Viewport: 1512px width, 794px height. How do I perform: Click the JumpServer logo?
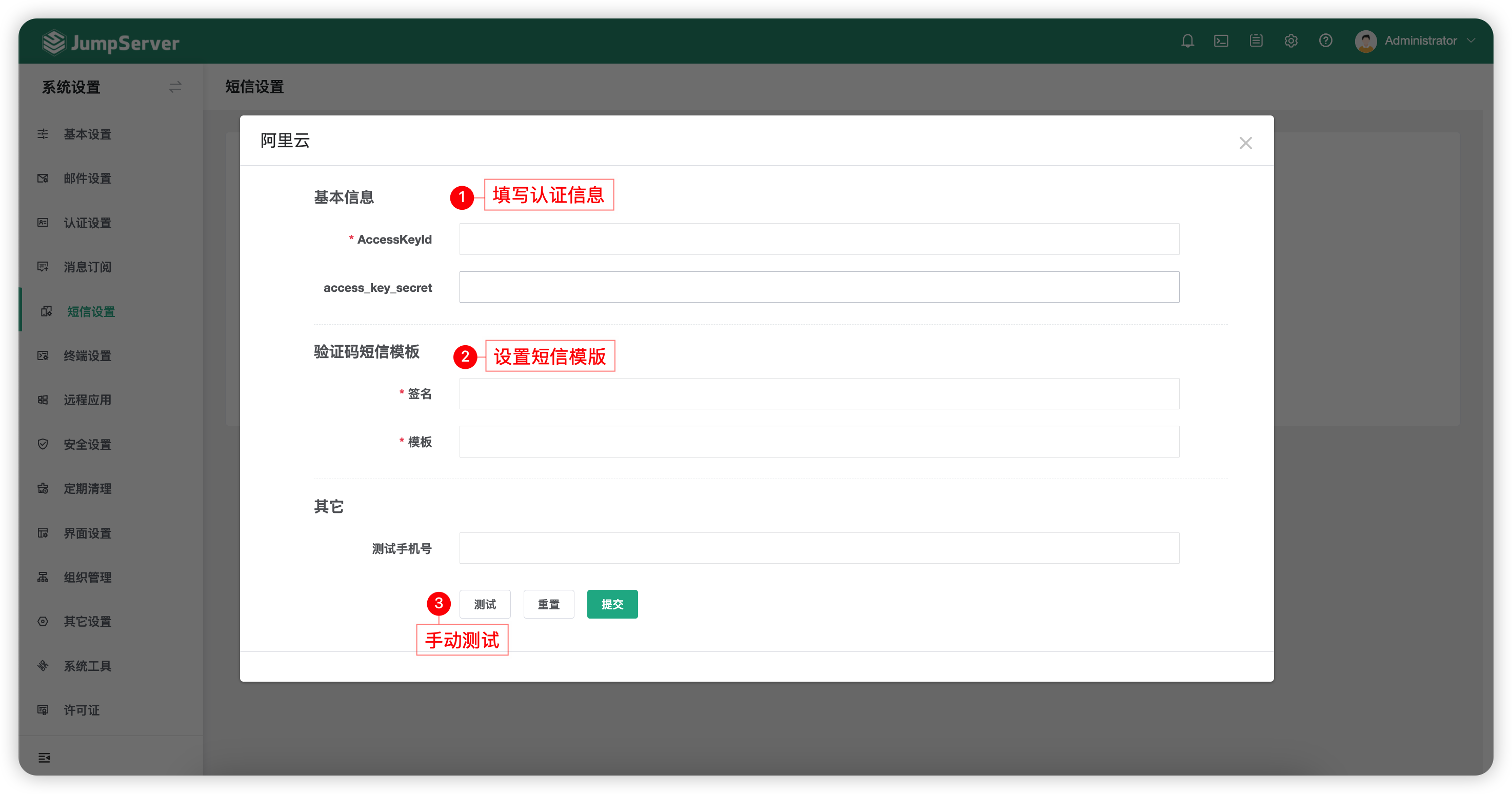[111, 42]
